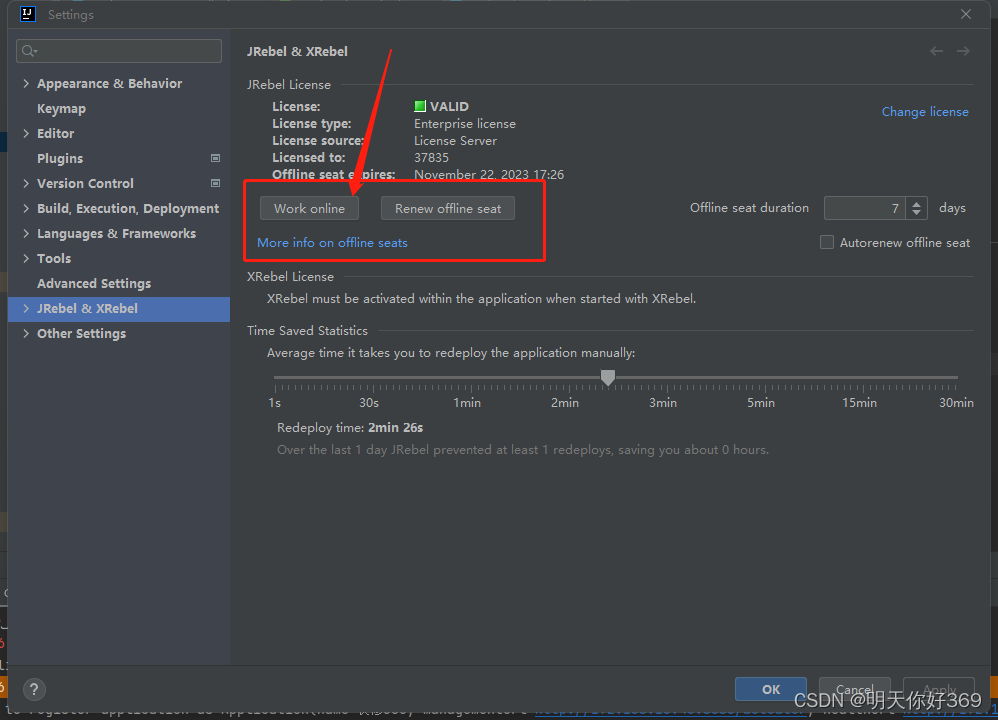Click the licensed-to value '37835'
Viewport: 998px width, 720px height.
(432, 157)
